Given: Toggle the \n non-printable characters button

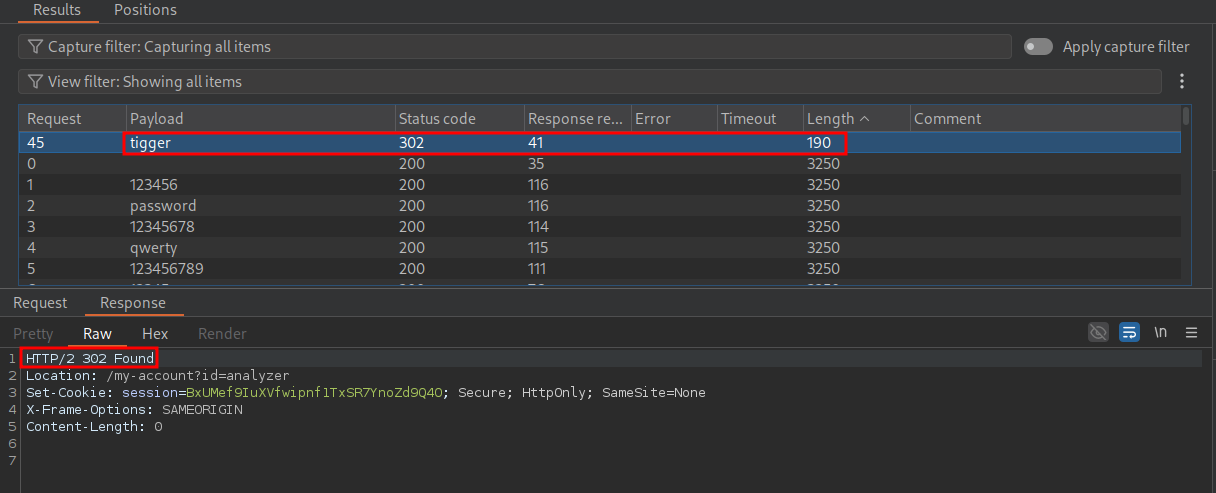Looking at the screenshot, I should click(x=1161, y=333).
